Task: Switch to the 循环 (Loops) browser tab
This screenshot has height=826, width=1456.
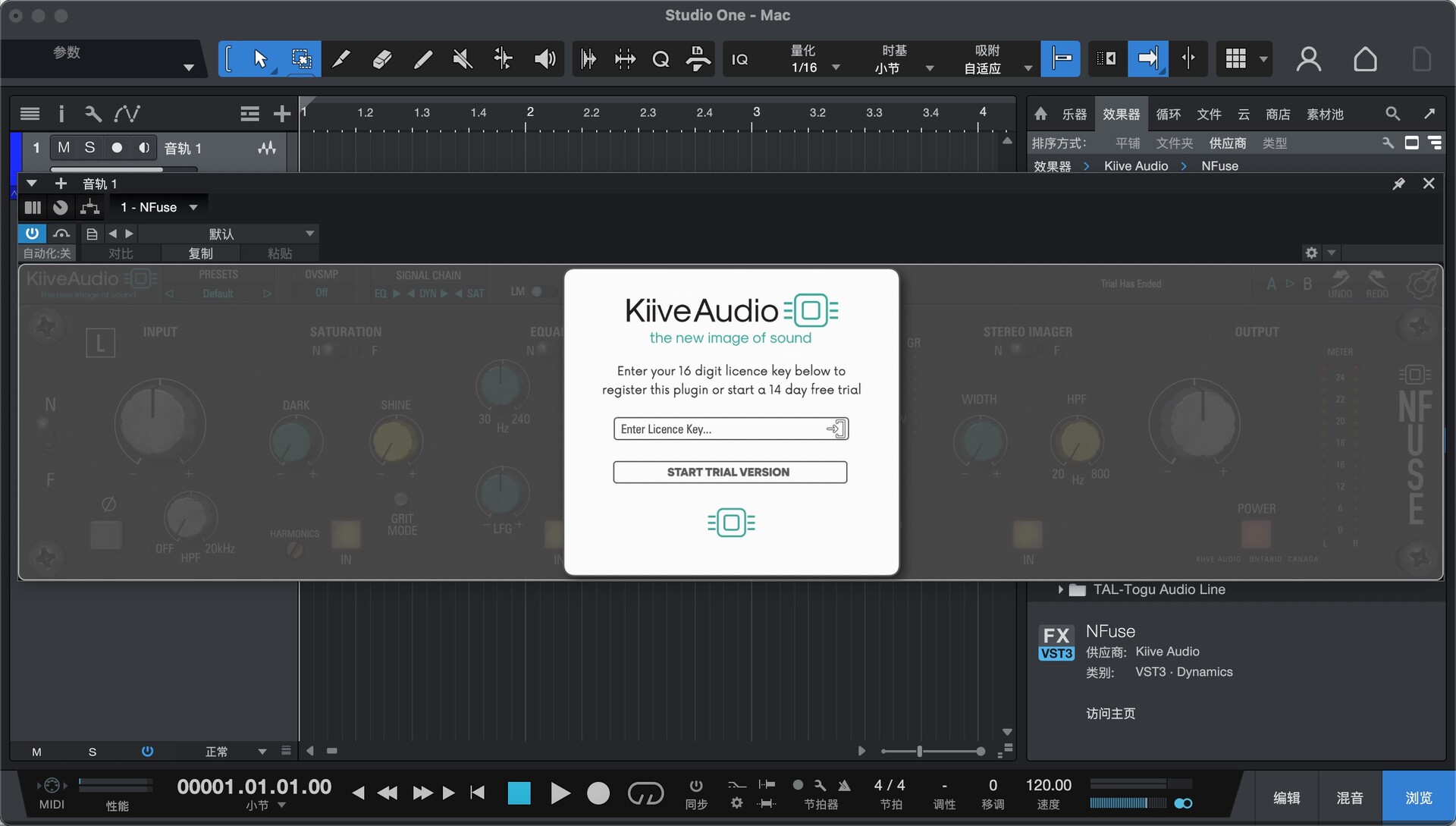Action: (x=1168, y=114)
